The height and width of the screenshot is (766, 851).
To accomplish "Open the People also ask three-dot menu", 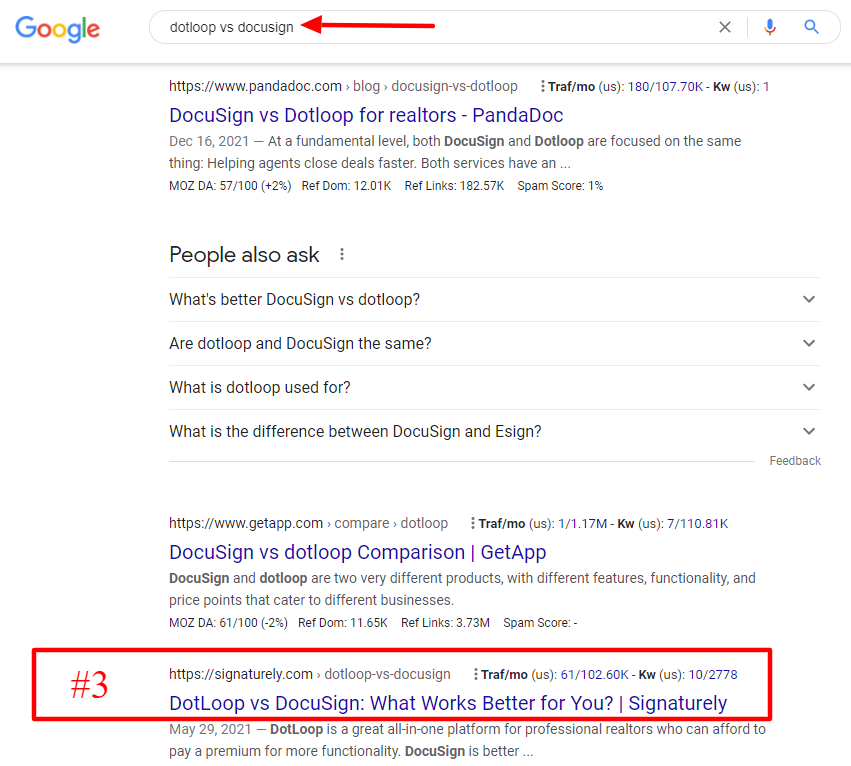I will 341,254.
